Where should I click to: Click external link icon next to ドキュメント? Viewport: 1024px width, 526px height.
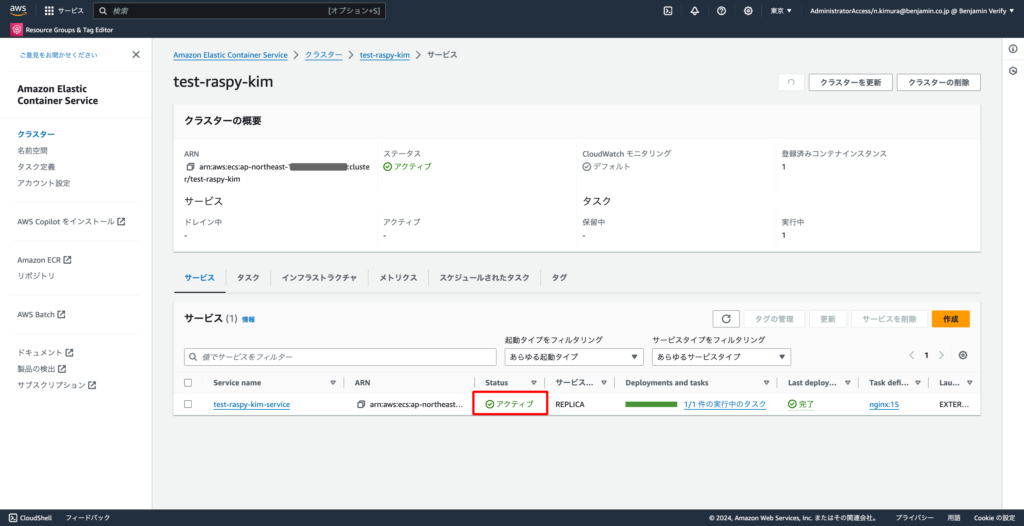coord(69,353)
